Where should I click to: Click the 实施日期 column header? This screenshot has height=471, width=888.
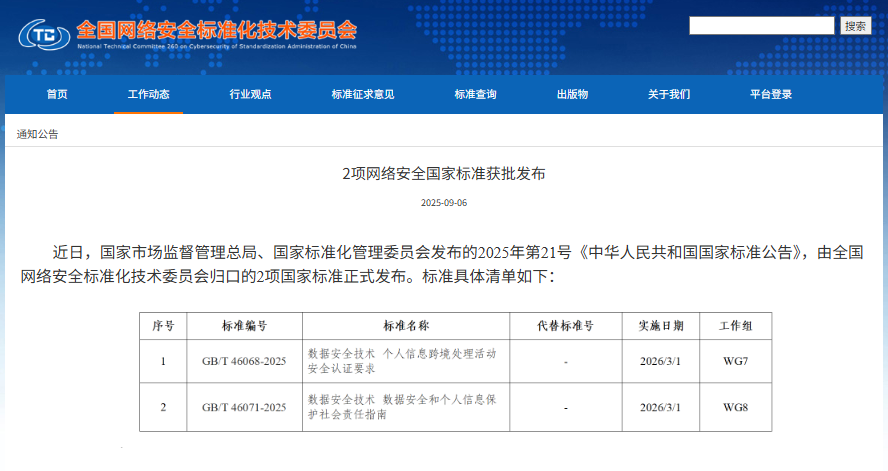(x=661, y=326)
